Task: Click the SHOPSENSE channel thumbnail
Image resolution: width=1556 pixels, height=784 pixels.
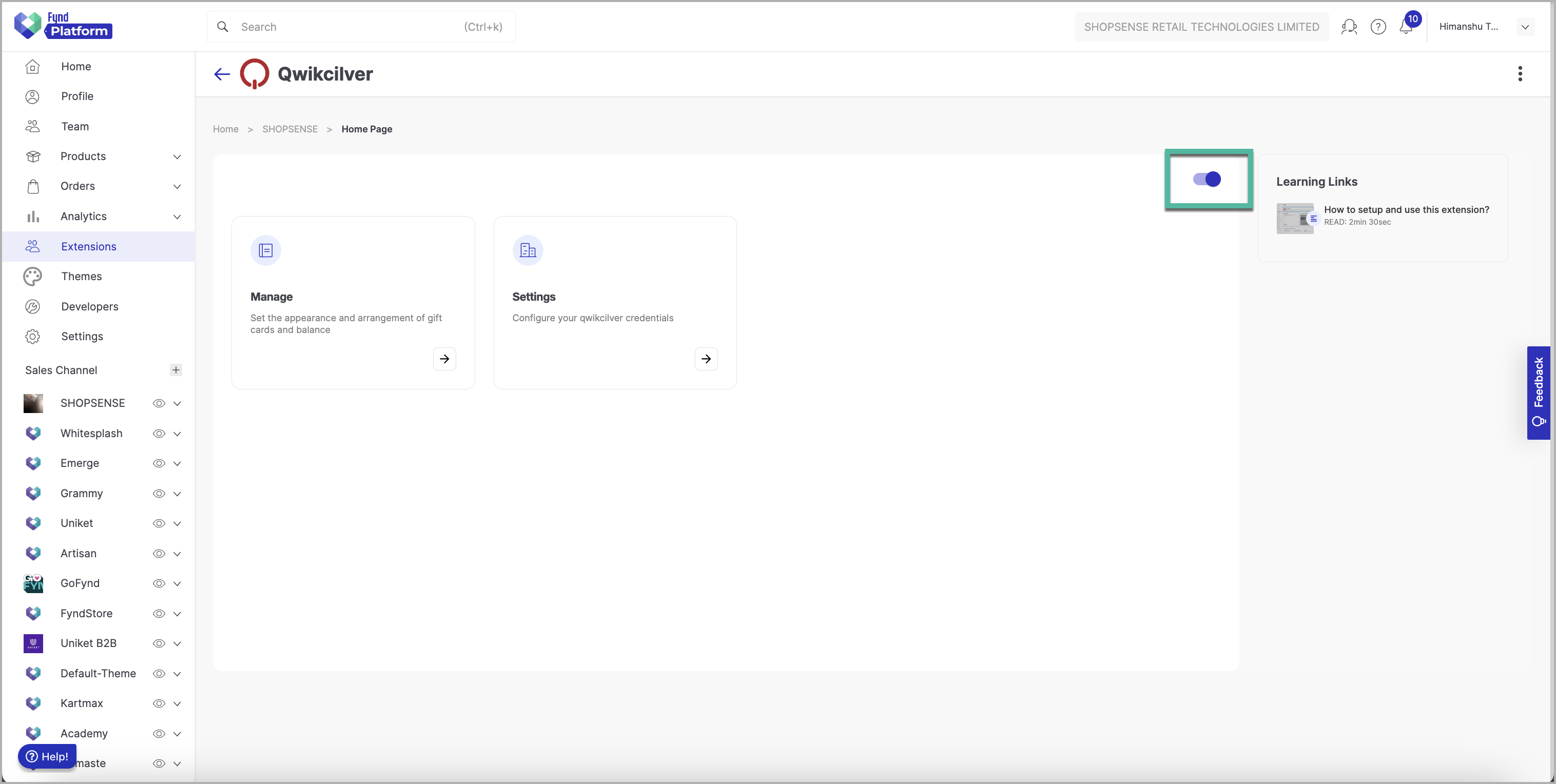Action: 33,403
